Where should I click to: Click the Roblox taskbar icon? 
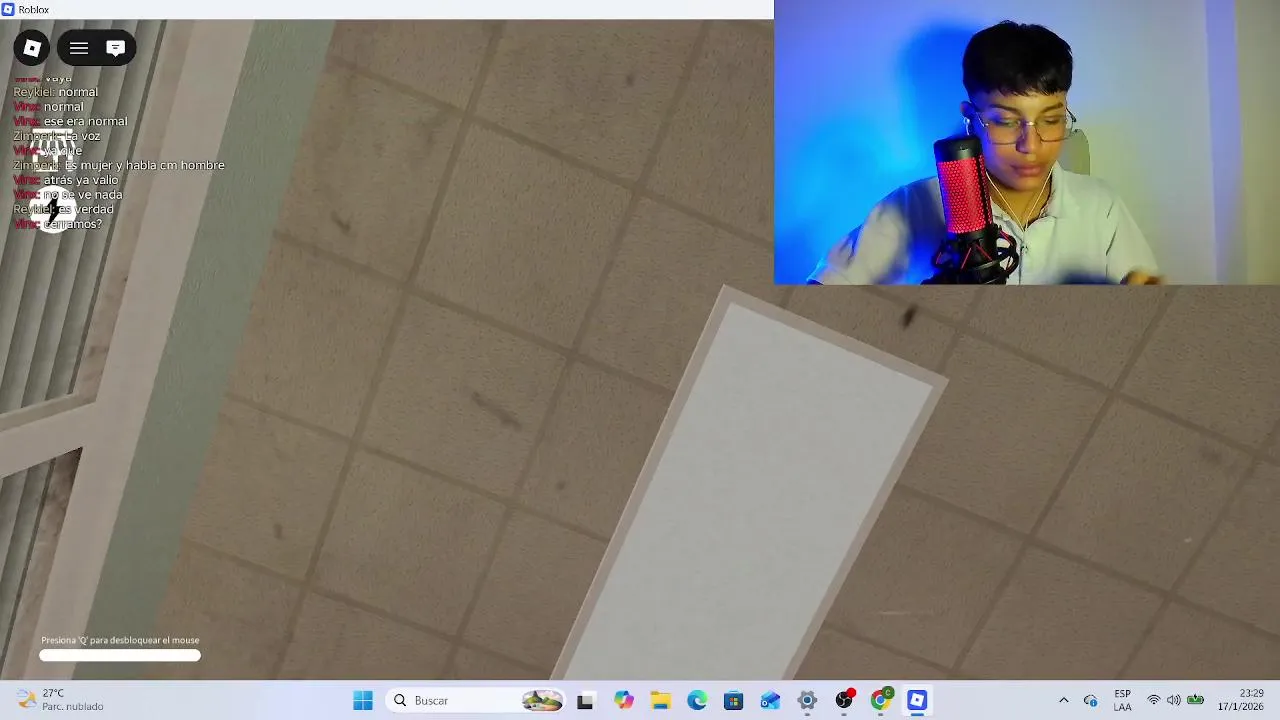click(917, 701)
